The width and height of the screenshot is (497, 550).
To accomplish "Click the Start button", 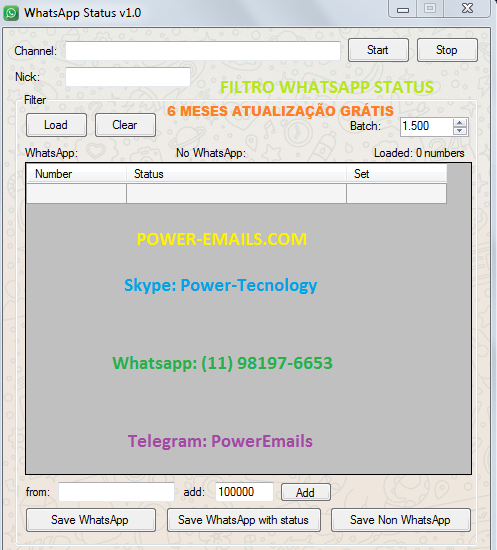I will pyautogui.click(x=378, y=50).
